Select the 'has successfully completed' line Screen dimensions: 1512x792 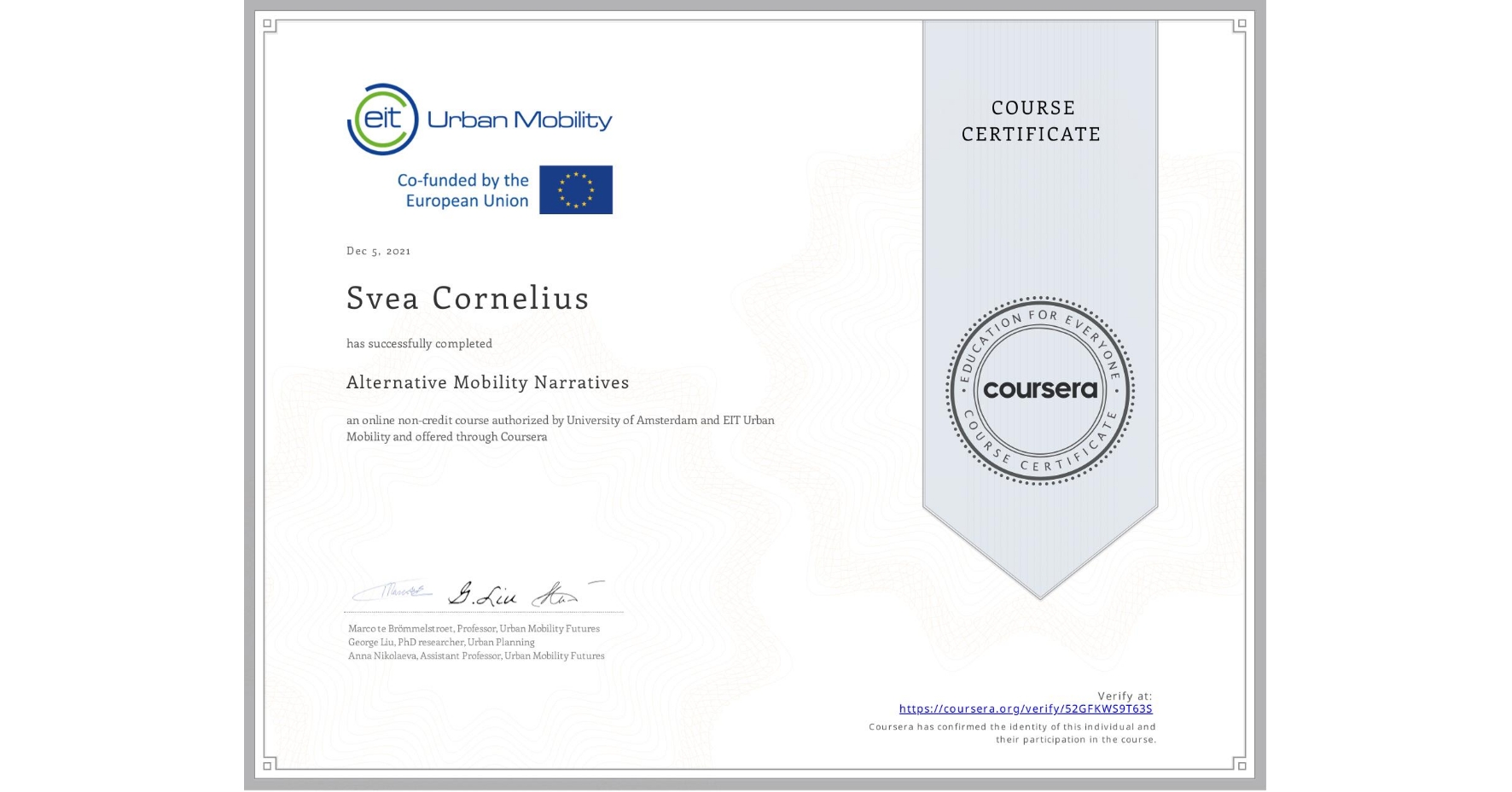419,343
